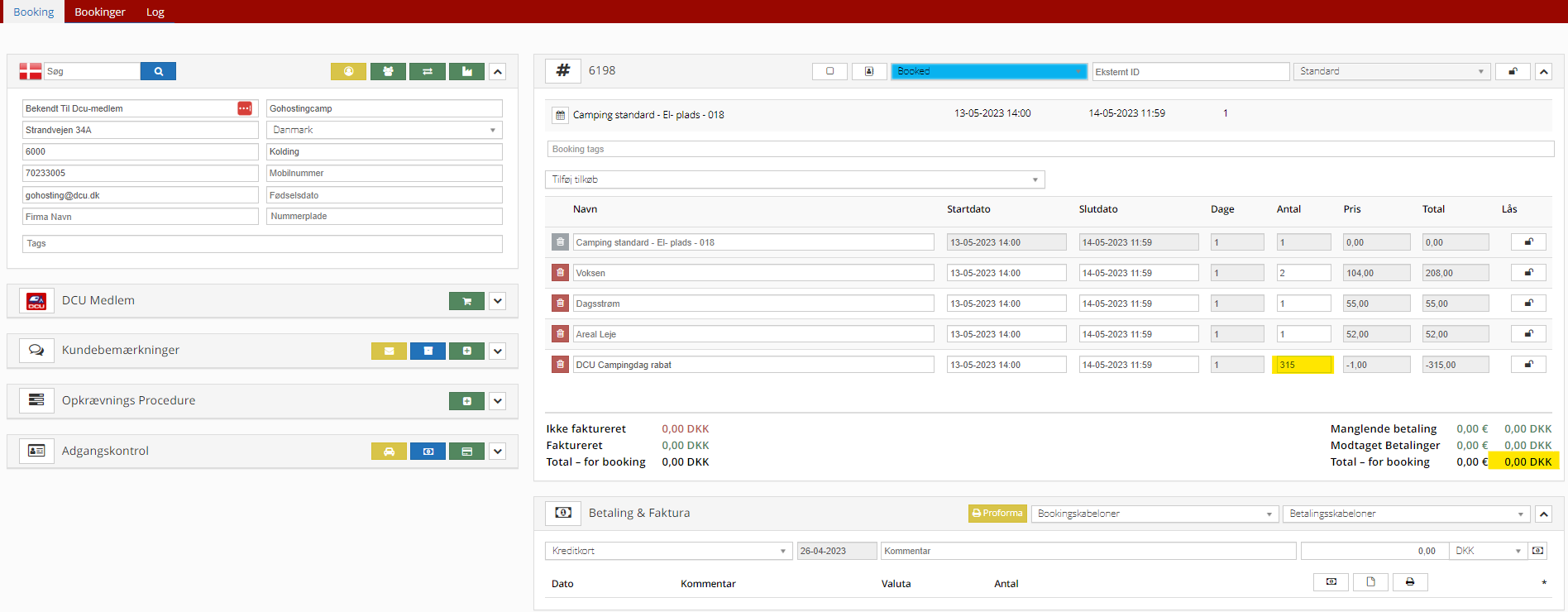Click the Nummerplade input field

(x=384, y=217)
